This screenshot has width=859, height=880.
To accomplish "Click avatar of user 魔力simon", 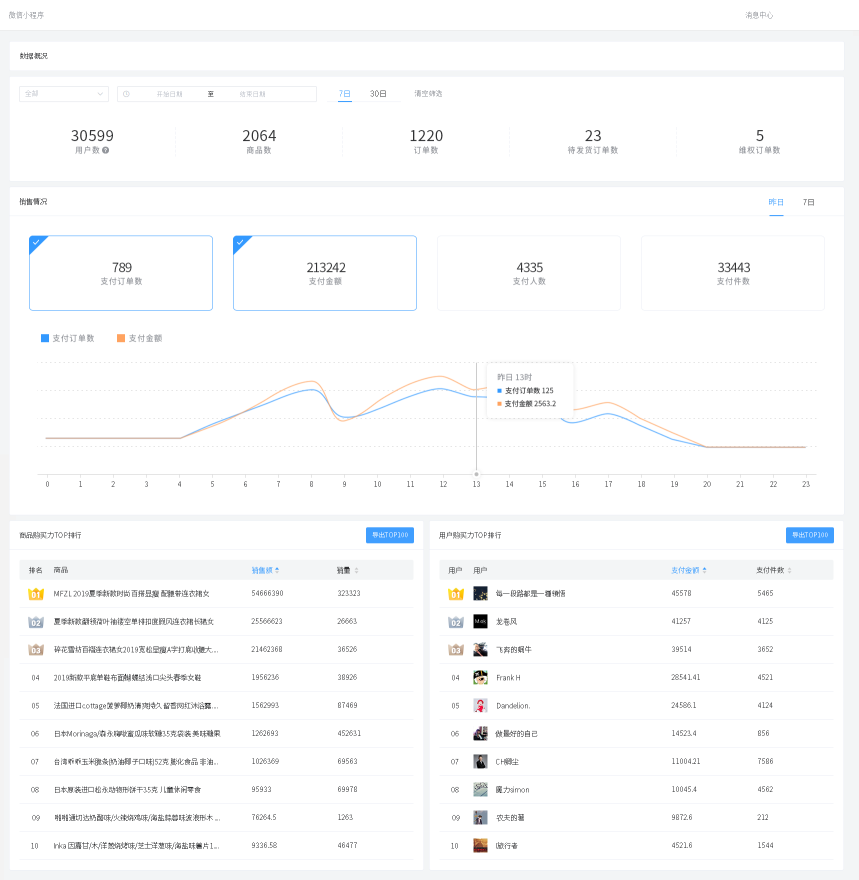I will click(x=480, y=790).
